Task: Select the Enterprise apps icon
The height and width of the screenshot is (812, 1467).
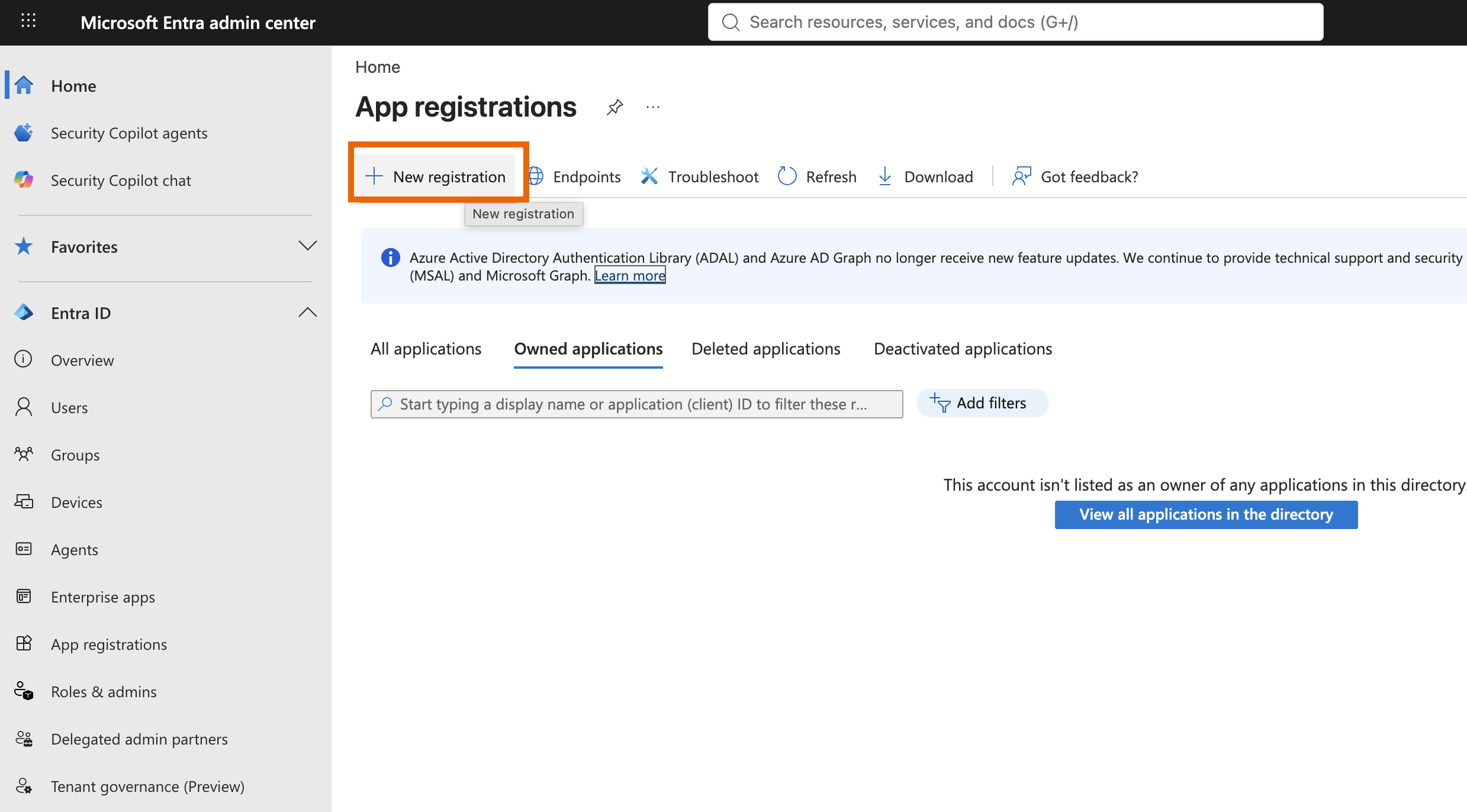Action: click(x=24, y=596)
